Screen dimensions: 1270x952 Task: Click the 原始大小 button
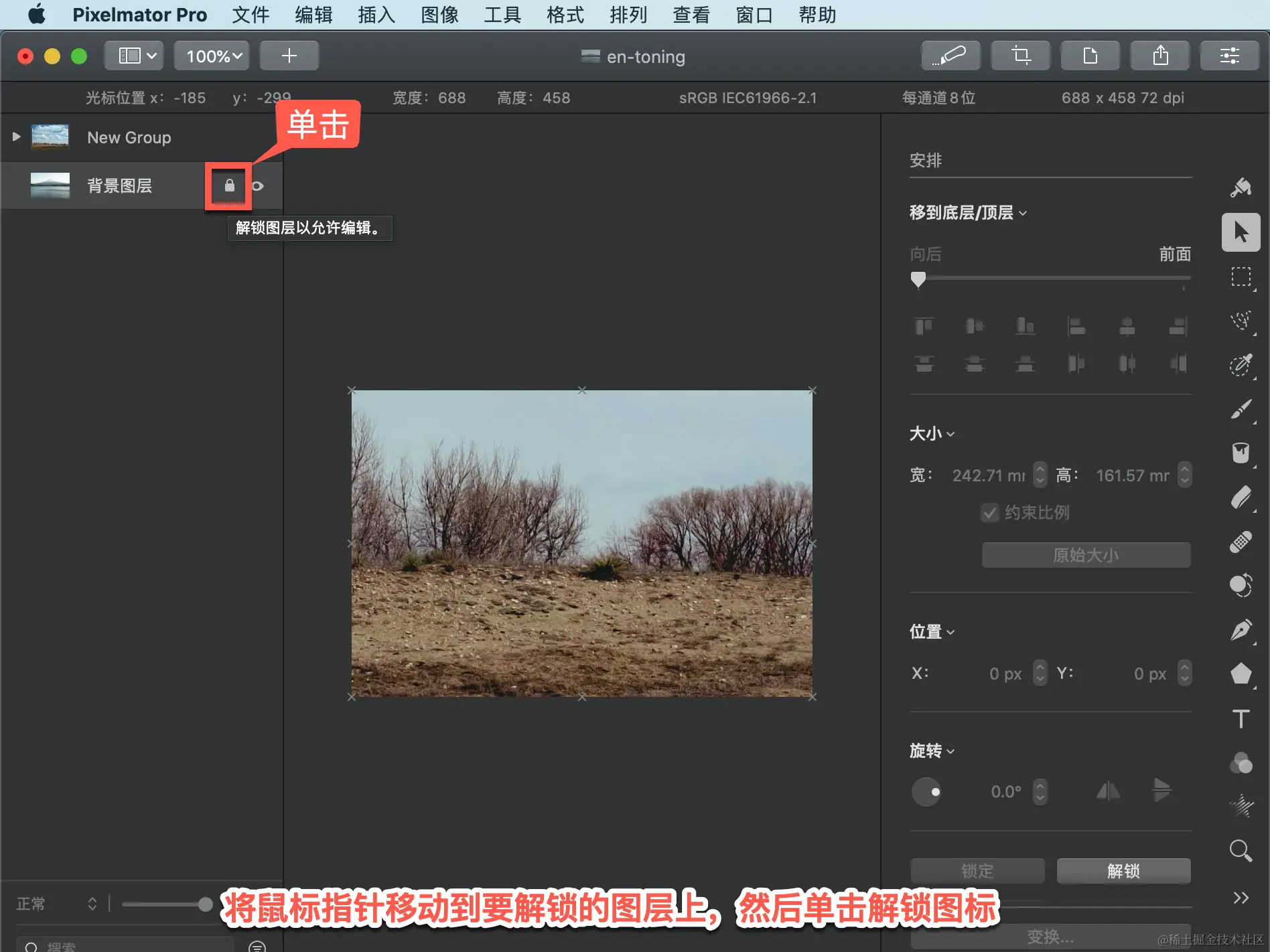point(1086,555)
